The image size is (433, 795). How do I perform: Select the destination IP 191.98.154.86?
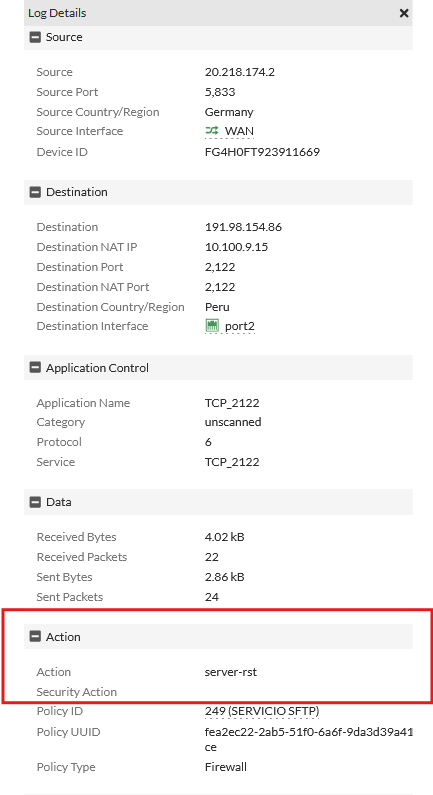(x=243, y=227)
